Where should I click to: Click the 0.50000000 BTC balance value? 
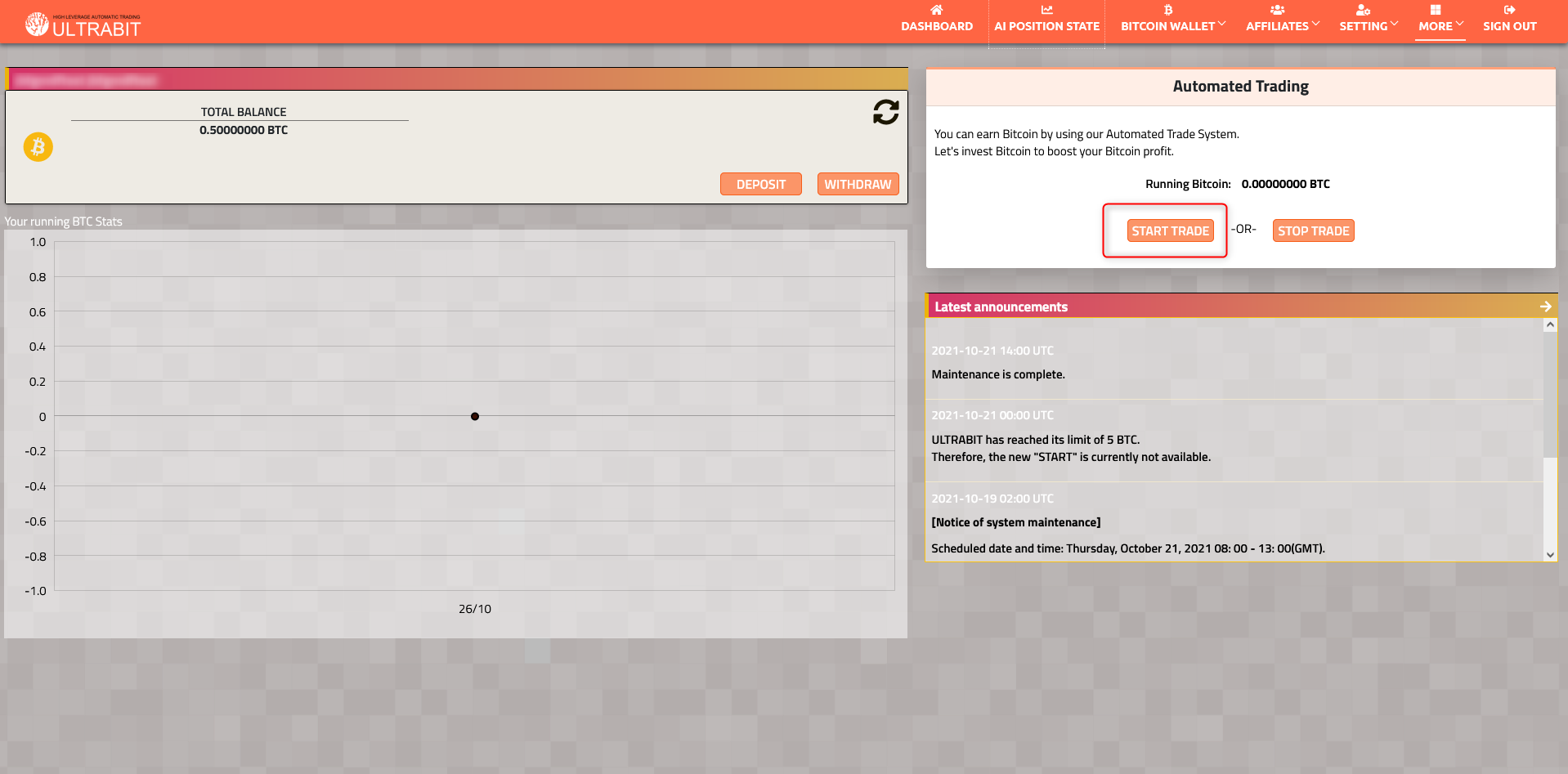[244, 130]
